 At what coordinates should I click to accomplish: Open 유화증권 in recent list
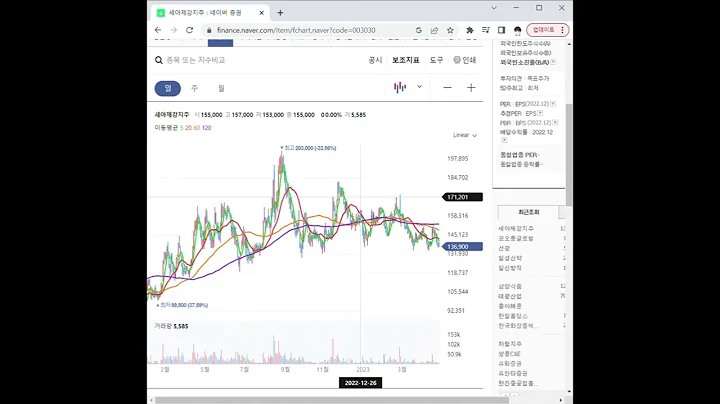pyautogui.click(x=510, y=363)
